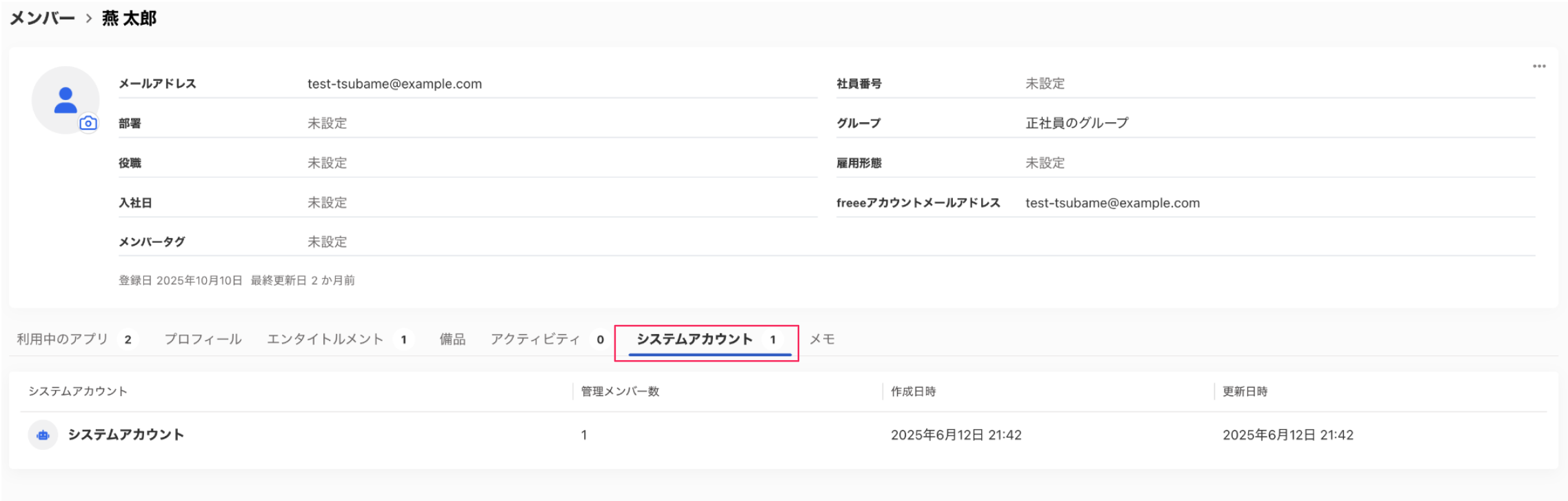Click the 2025年6月12日 21:42 value under 更新日時
The height and width of the screenshot is (501, 1568).
pos(1287,435)
